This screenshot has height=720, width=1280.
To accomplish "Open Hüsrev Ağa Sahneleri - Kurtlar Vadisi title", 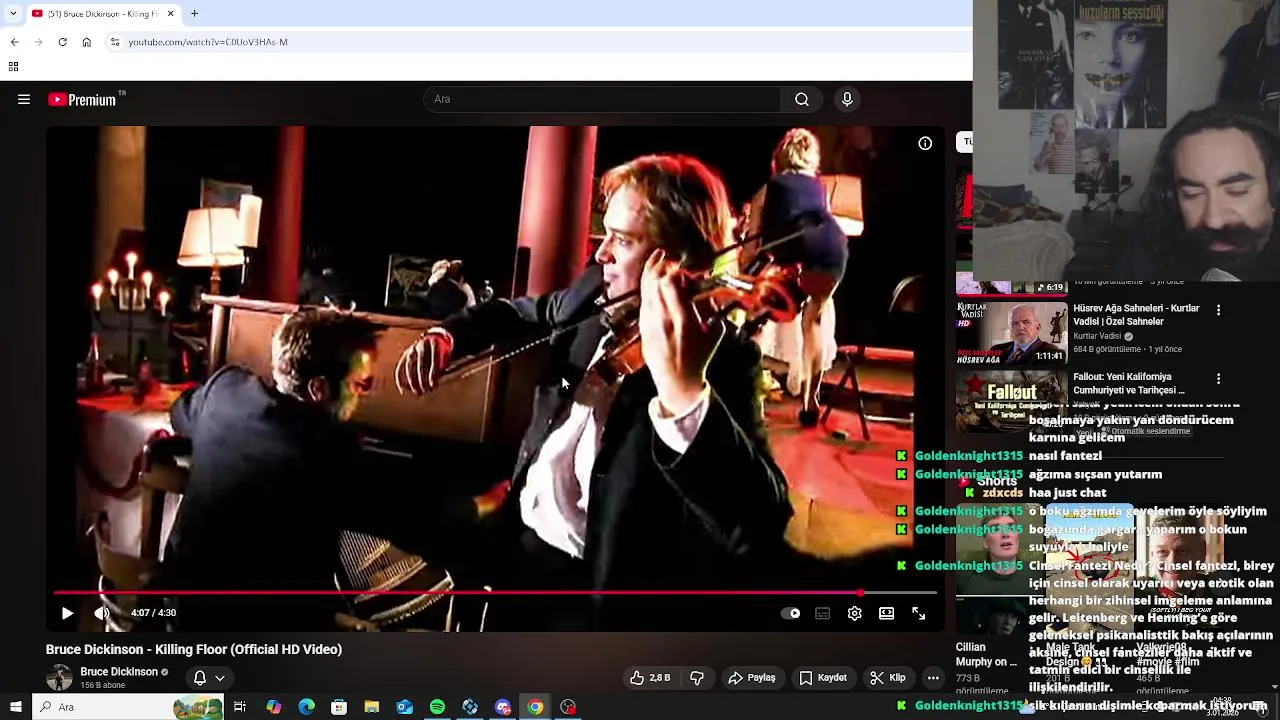I will [x=1136, y=315].
